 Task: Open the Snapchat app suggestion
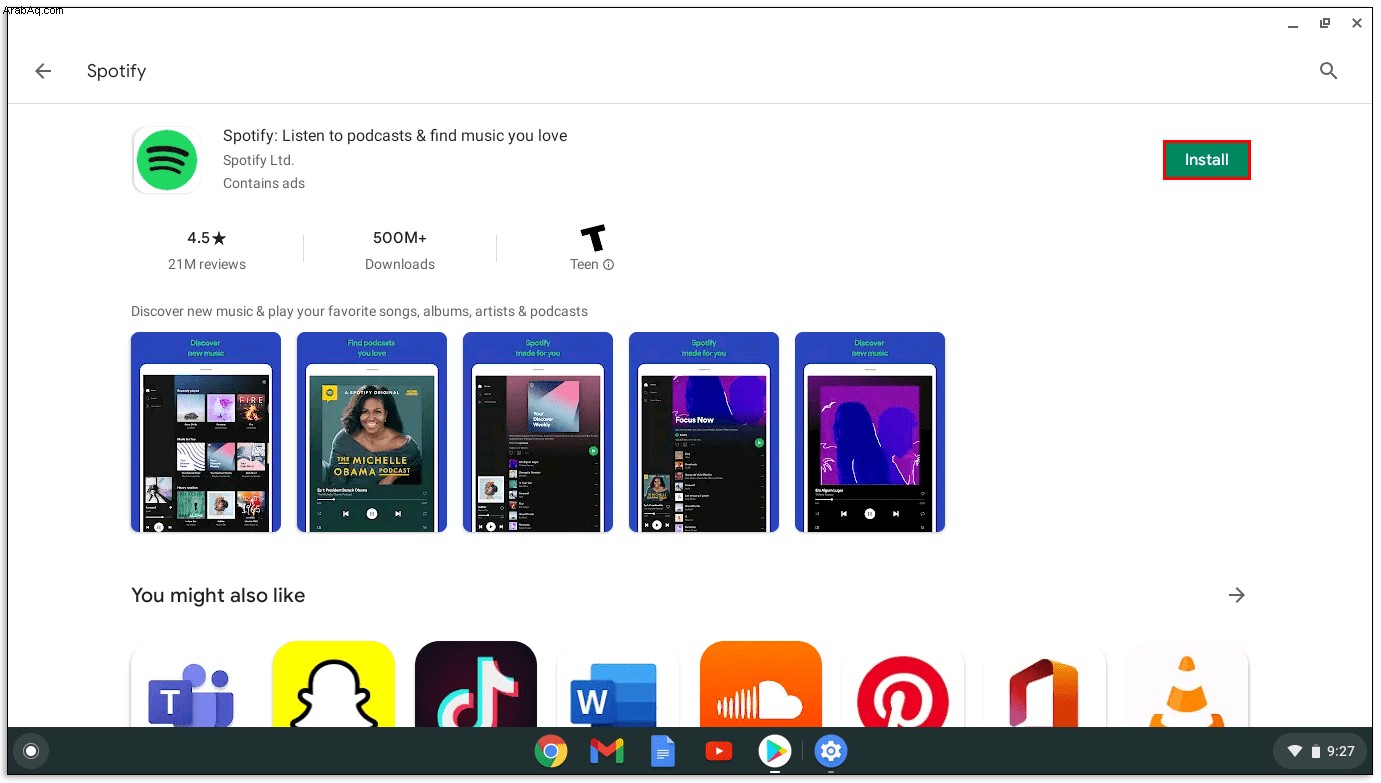click(x=333, y=685)
